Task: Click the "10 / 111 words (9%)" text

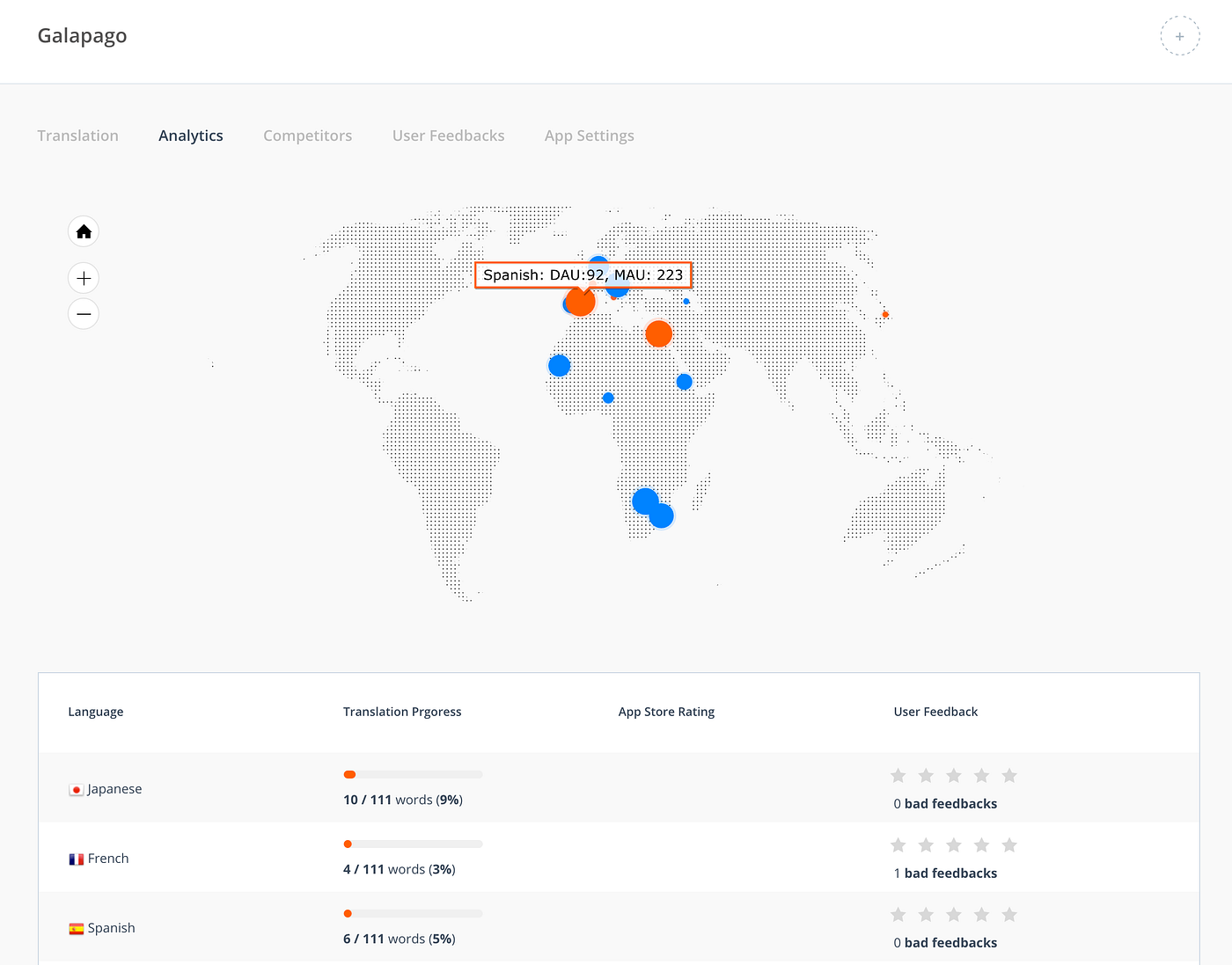Action: click(x=403, y=800)
